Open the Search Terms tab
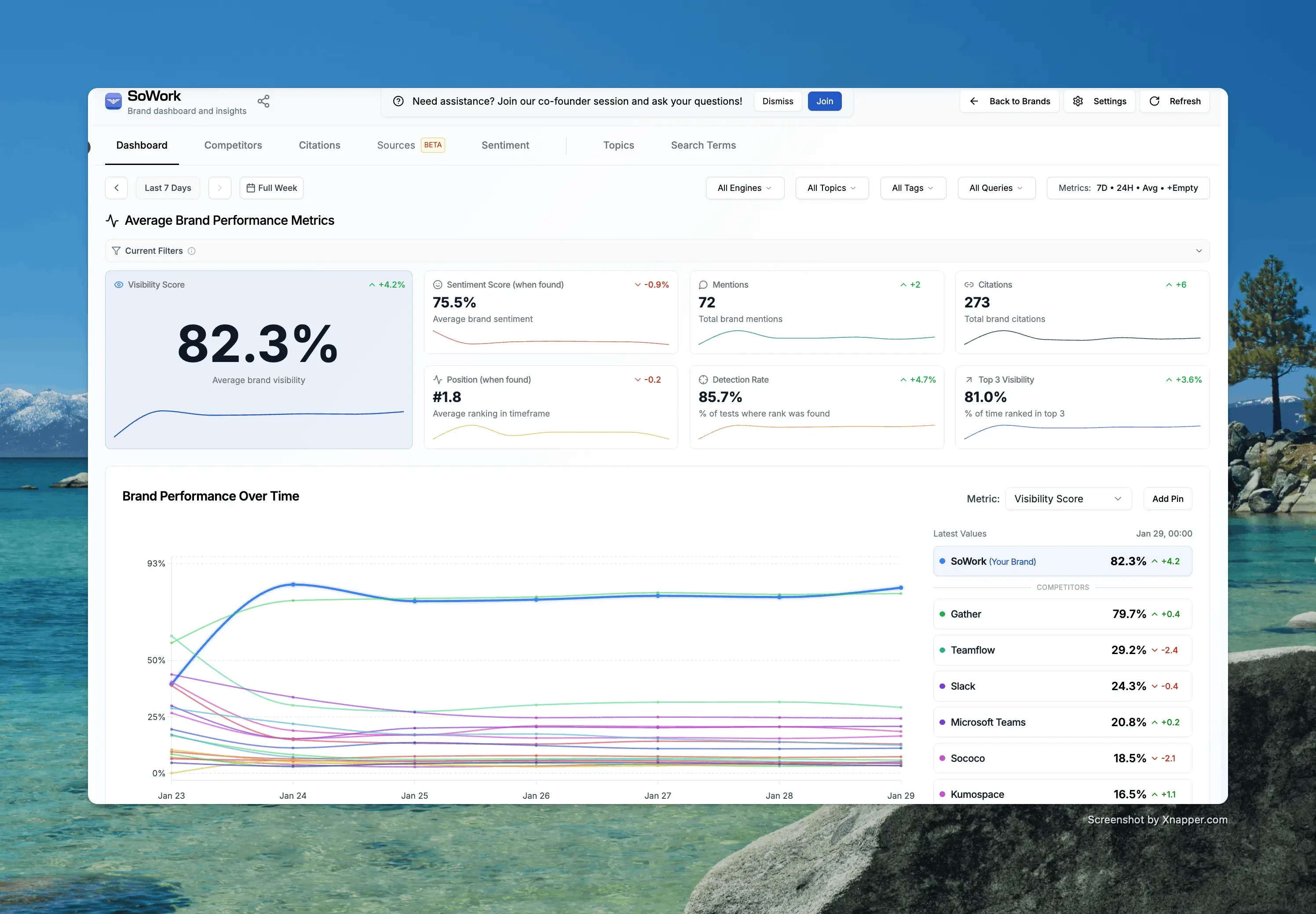This screenshot has width=1316, height=914. click(x=703, y=145)
